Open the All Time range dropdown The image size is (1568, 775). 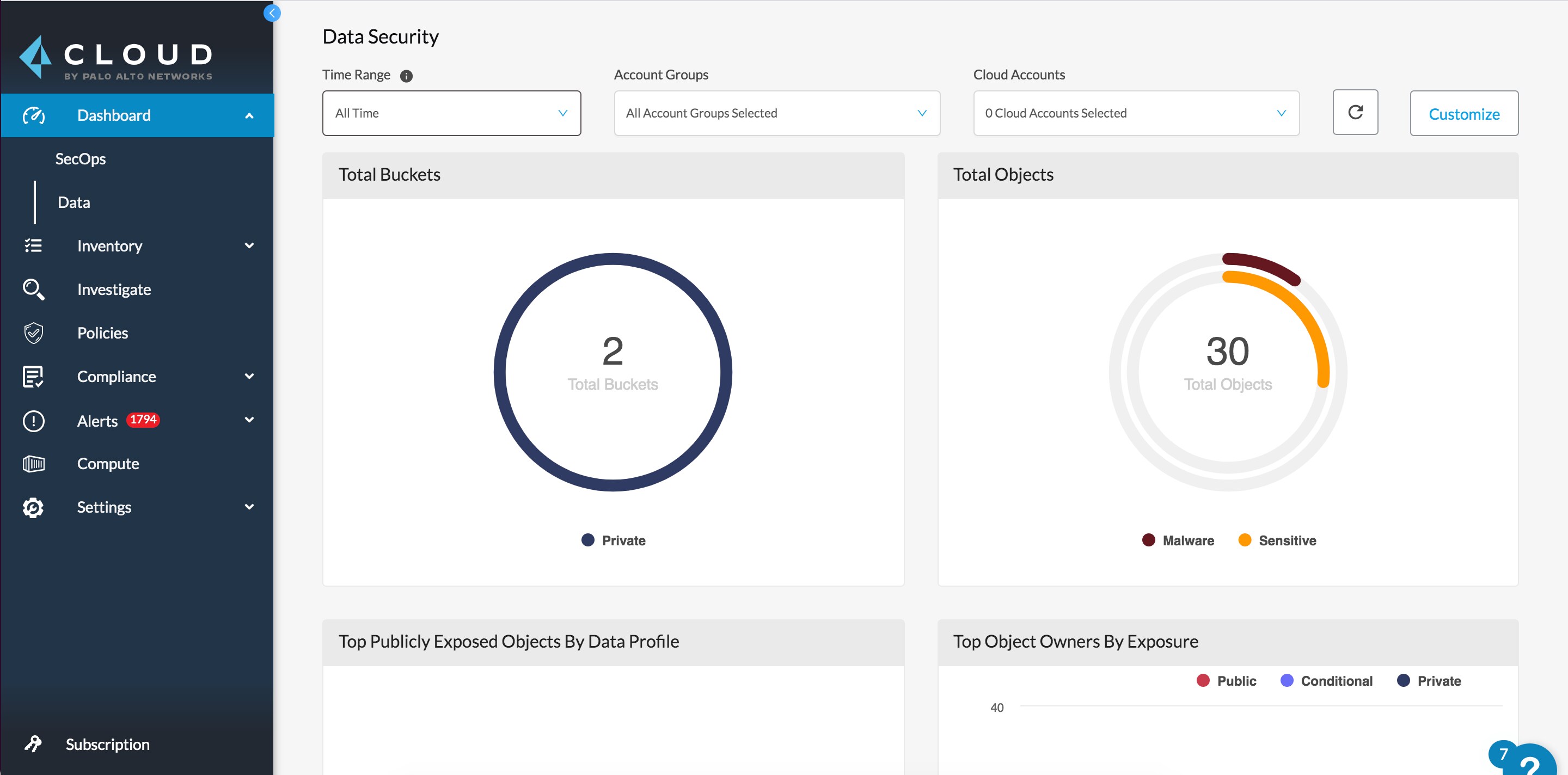[450, 113]
